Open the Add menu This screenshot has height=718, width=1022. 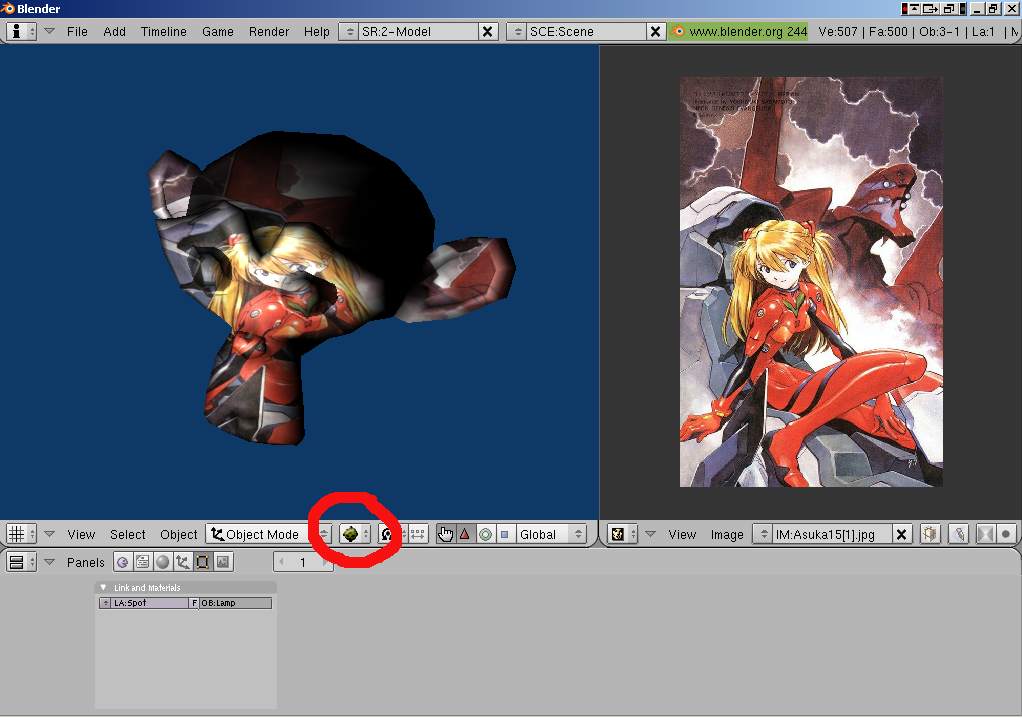coord(115,31)
